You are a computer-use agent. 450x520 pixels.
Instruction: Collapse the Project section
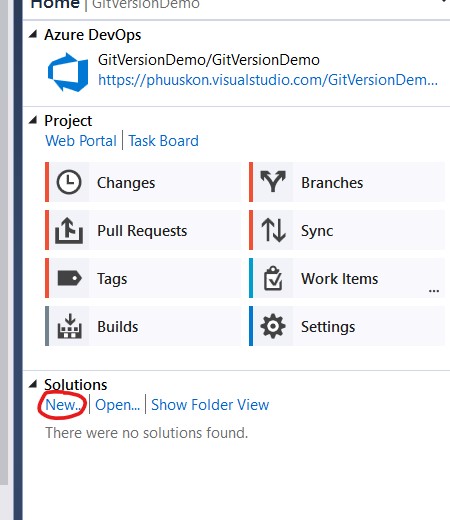33,120
